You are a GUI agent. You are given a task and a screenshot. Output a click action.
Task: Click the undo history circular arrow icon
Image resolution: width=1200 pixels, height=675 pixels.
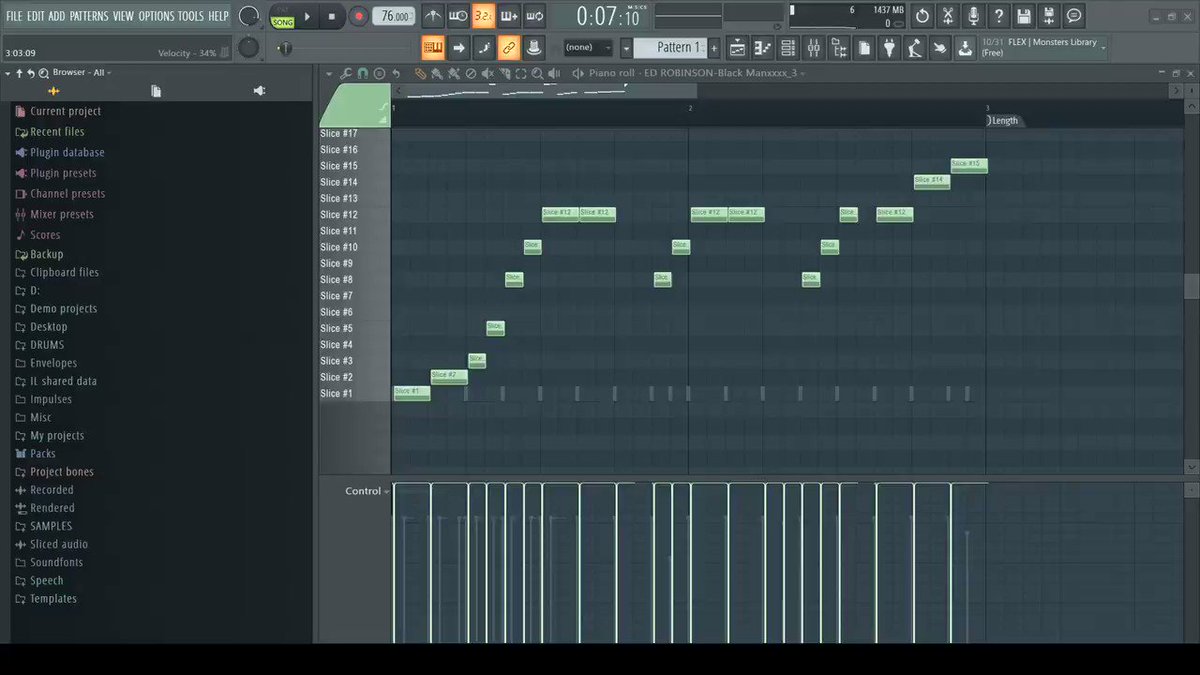point(922,16)
